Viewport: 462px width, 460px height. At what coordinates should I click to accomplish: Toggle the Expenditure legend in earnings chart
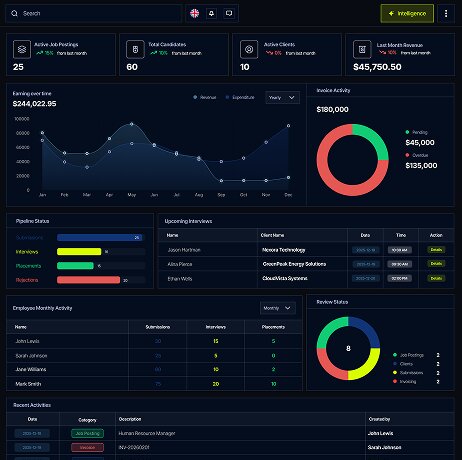click(240, 97)
